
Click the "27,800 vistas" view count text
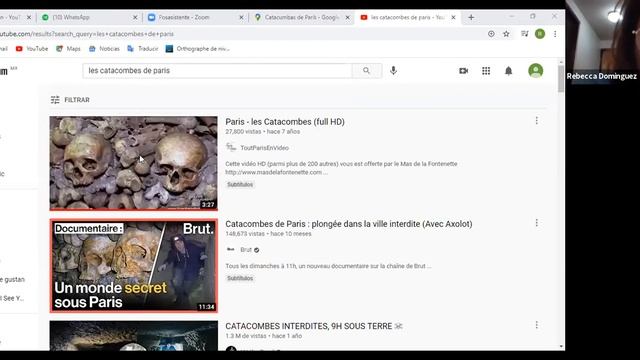coord(243,131)
